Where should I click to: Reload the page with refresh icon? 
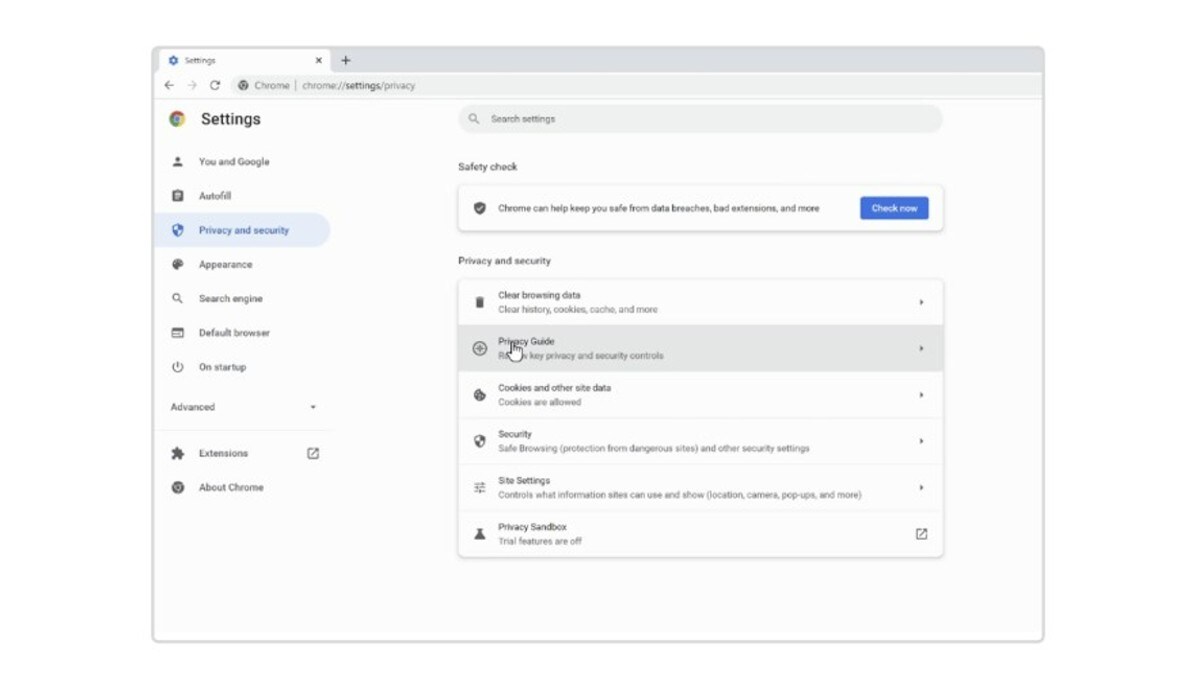[214, 86]
